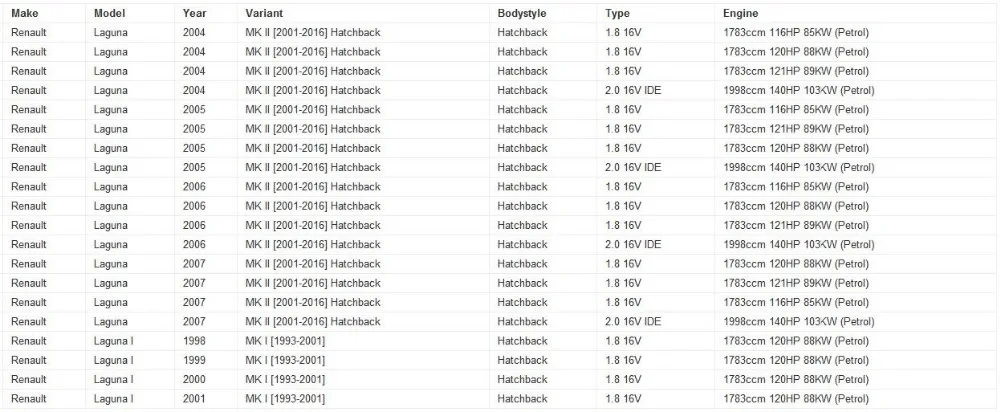Viewport: 1000px width, 412px height.
Task: Click the 1999 year cell
Action: pos(194,360)
